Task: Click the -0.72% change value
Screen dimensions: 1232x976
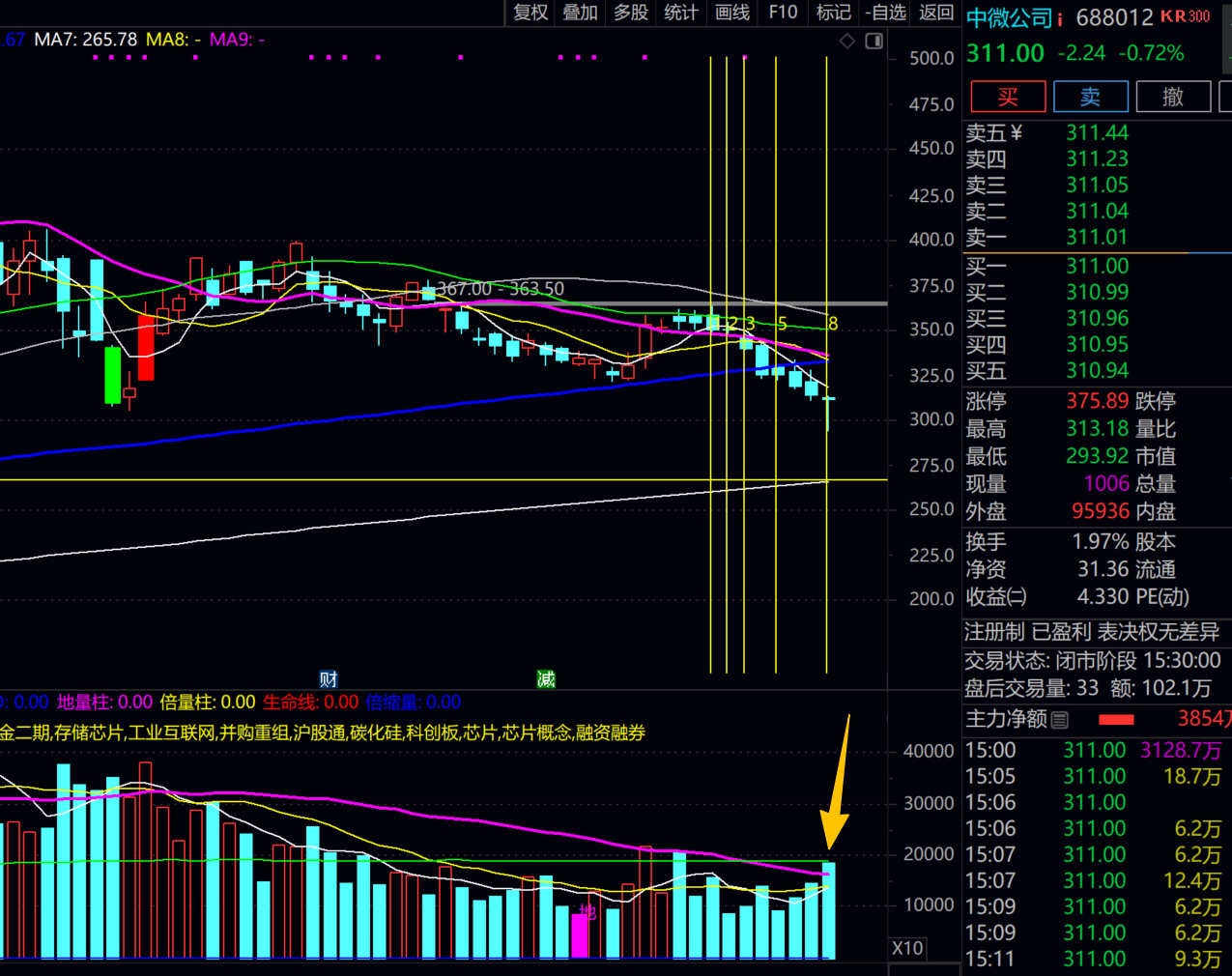Action: pos(1151,53)
